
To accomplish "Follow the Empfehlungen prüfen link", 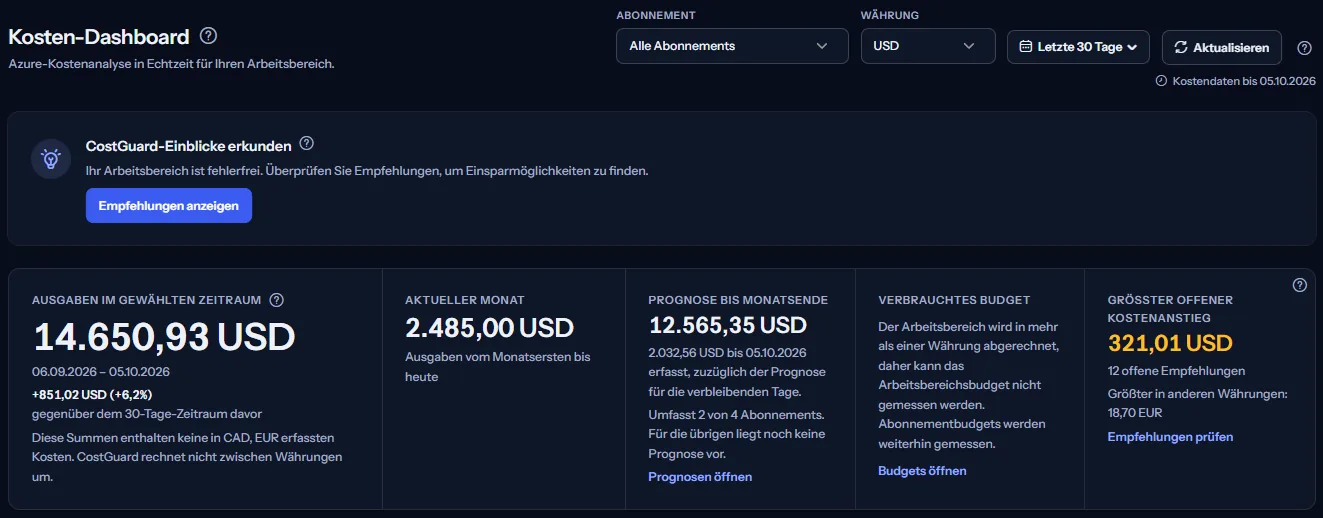I will click(x=1170, y=437).
